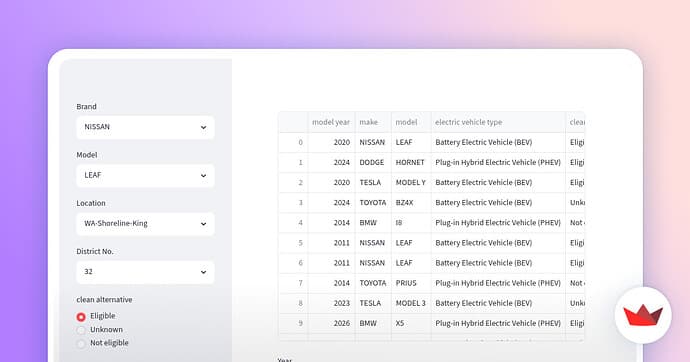Select row index 4 in the table
The image size is (690, 362).
294,223
